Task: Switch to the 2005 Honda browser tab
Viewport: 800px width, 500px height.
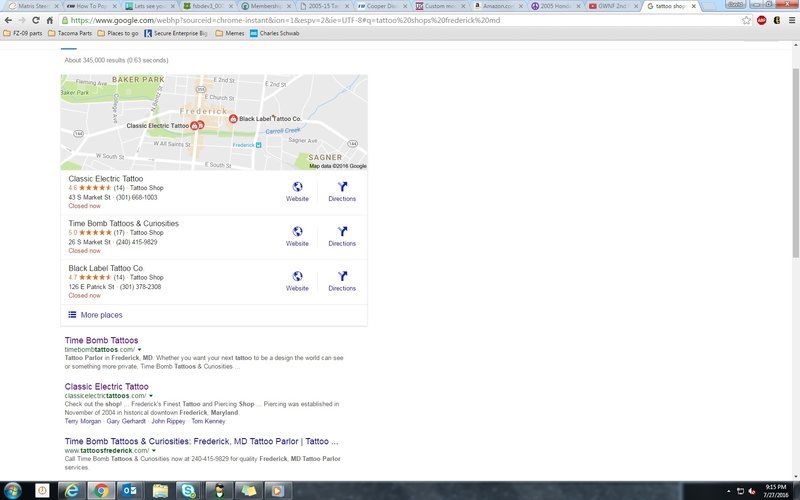Action: click(x=555, y=6)
